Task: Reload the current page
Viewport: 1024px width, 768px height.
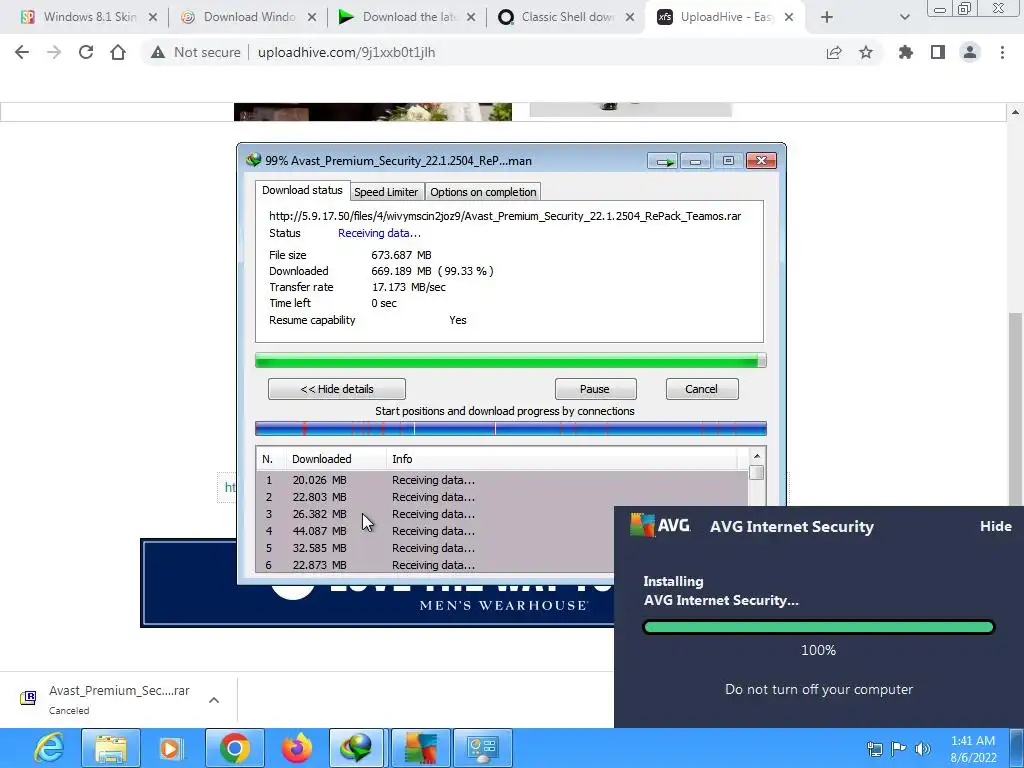Action: (86, 52)
